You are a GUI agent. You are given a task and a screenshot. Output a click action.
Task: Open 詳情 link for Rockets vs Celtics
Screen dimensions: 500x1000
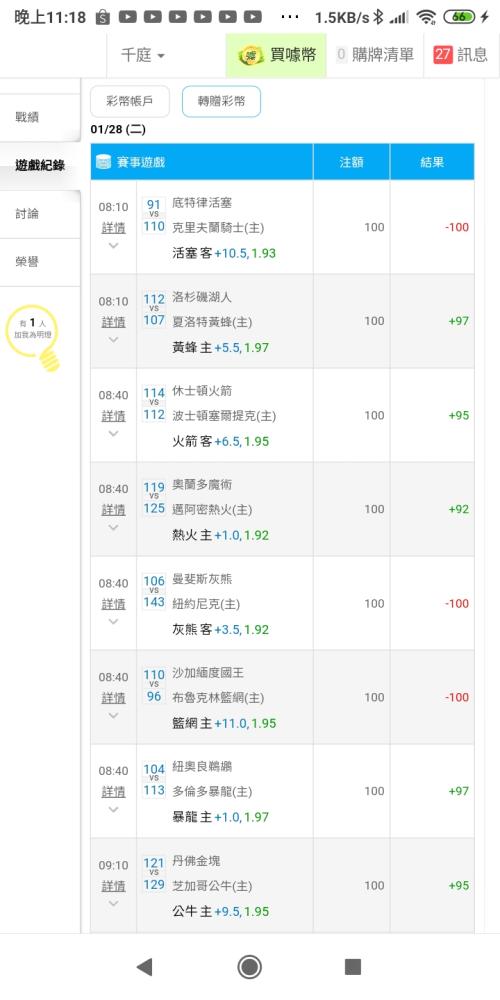(113, 416)
